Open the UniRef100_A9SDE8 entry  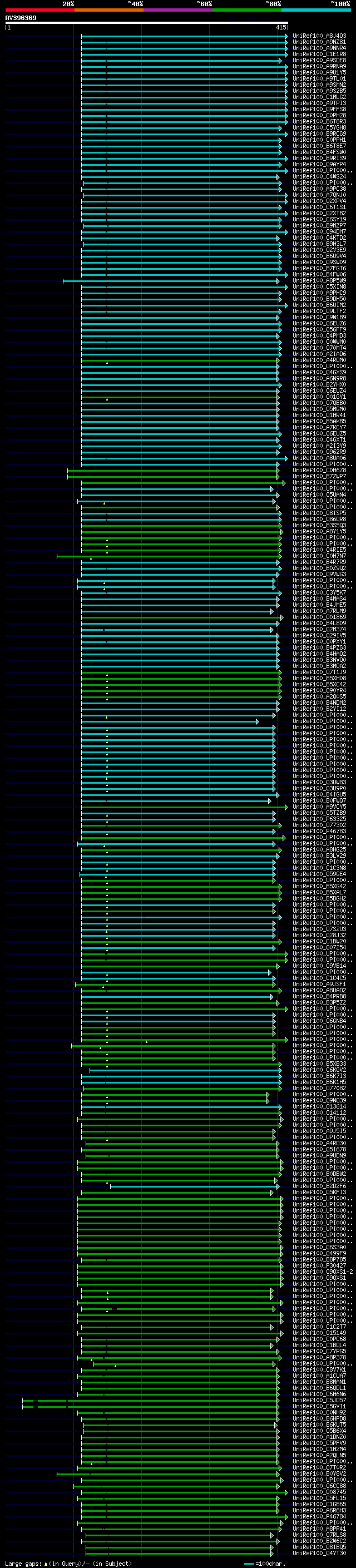click(319, 60)
